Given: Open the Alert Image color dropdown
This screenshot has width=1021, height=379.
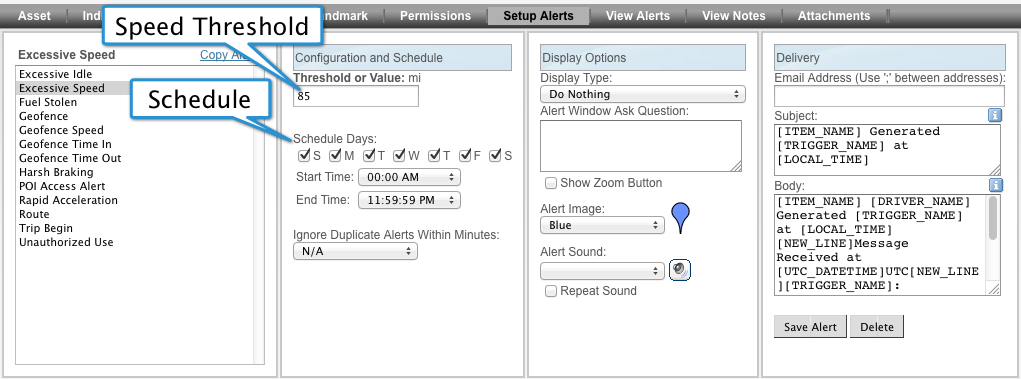Looking at the screenshot, I should click(x=602, y=225).
